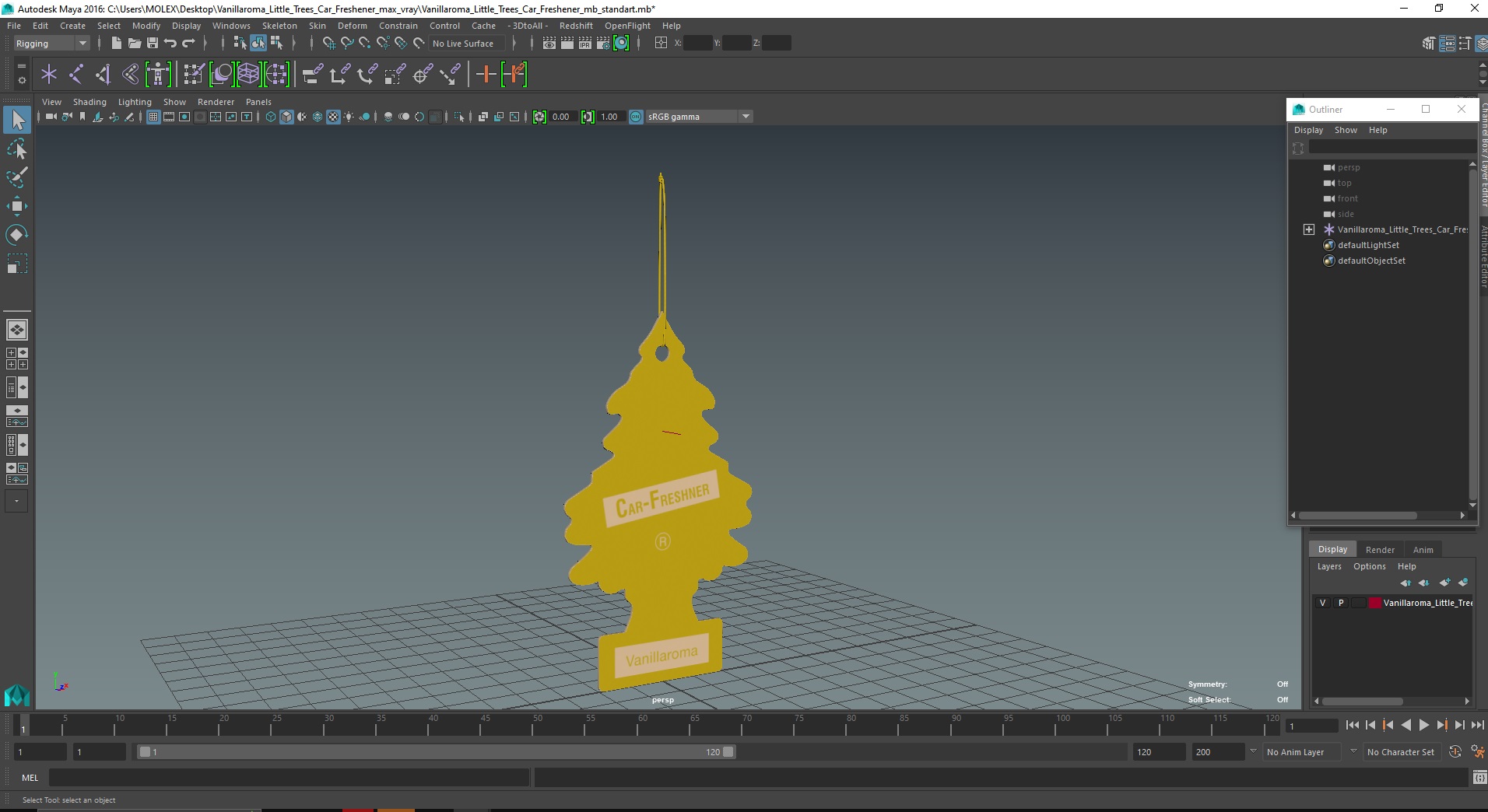Expand Vanillaroma_Little_Trees node in Outliner
This screenshot has width=1488, height=812.
tap(1309, 229)
